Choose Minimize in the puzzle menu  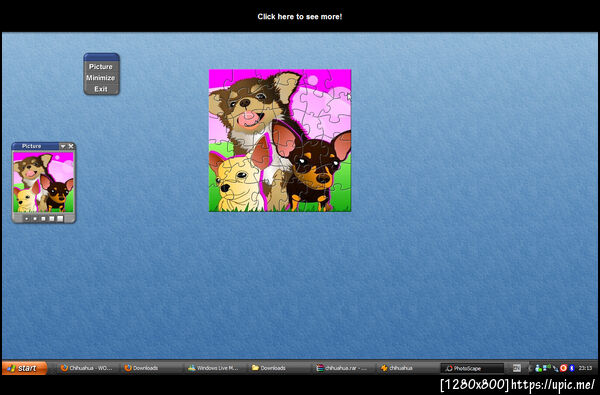pos(101,78)
